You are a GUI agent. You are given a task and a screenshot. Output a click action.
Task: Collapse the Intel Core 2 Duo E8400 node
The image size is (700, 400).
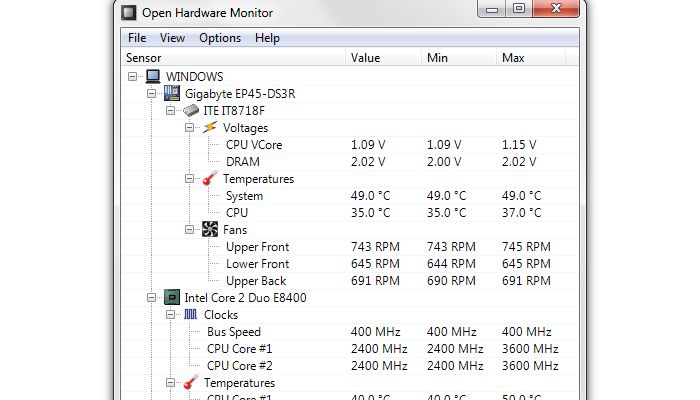pos(151,297)
